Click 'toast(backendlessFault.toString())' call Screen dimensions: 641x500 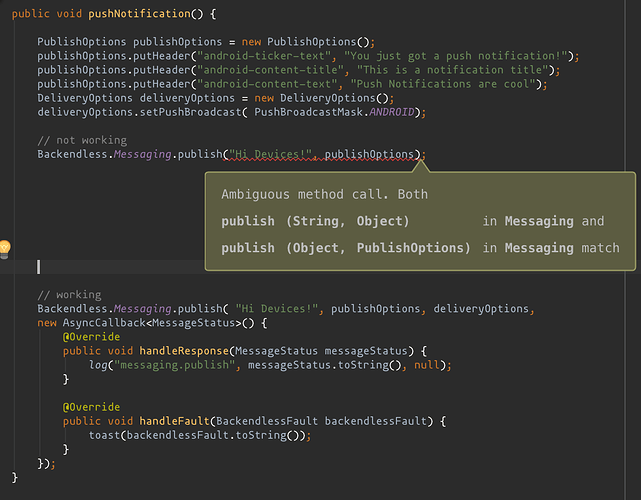[x=197, y=435]
